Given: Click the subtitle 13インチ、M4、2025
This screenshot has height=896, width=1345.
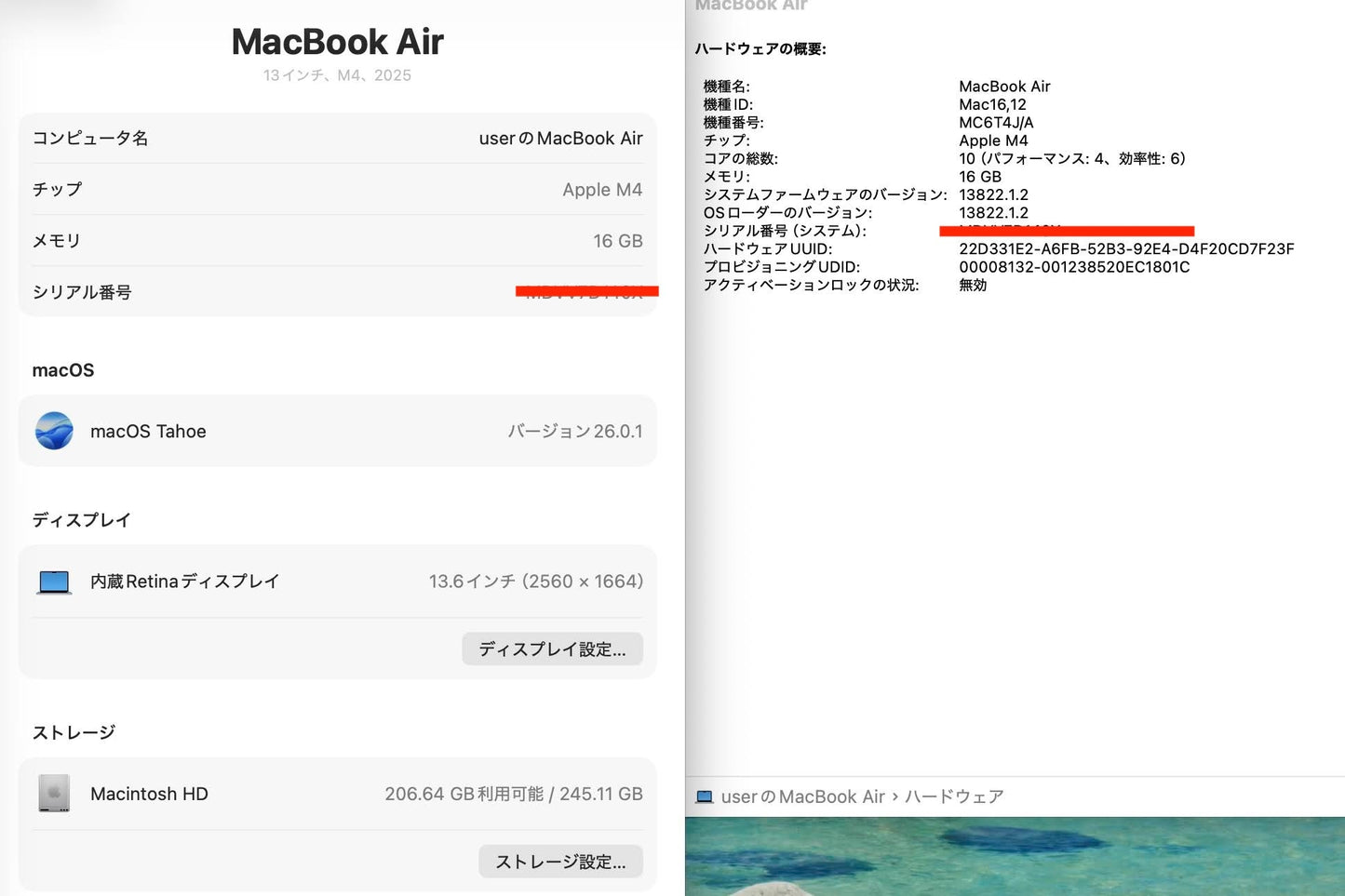Looking at the screenshot, I should click(337, 75).
